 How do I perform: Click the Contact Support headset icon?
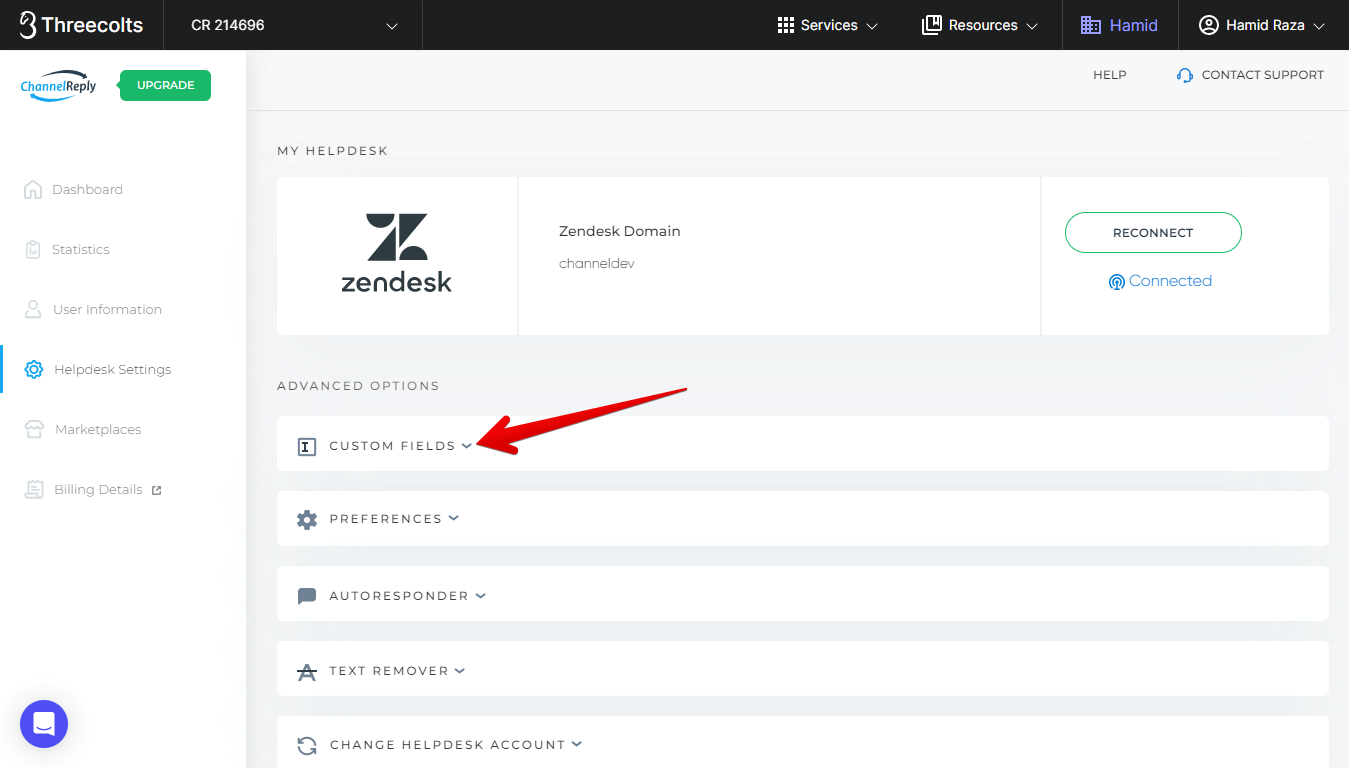coord(1185,75)
